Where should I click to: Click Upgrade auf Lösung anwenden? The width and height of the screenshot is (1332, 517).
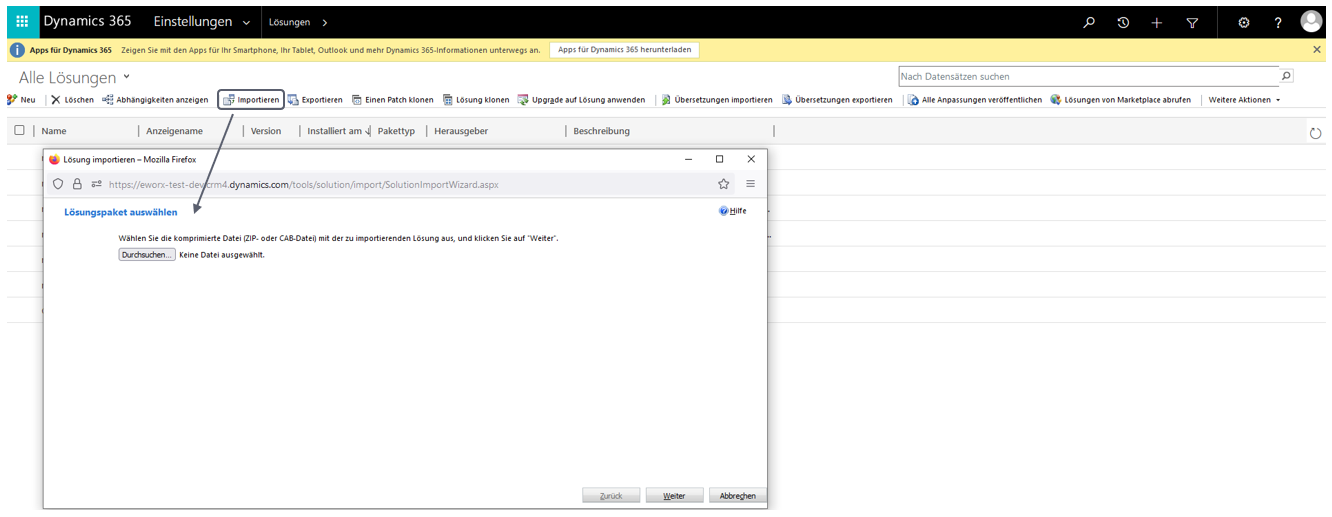pos(581,100)
